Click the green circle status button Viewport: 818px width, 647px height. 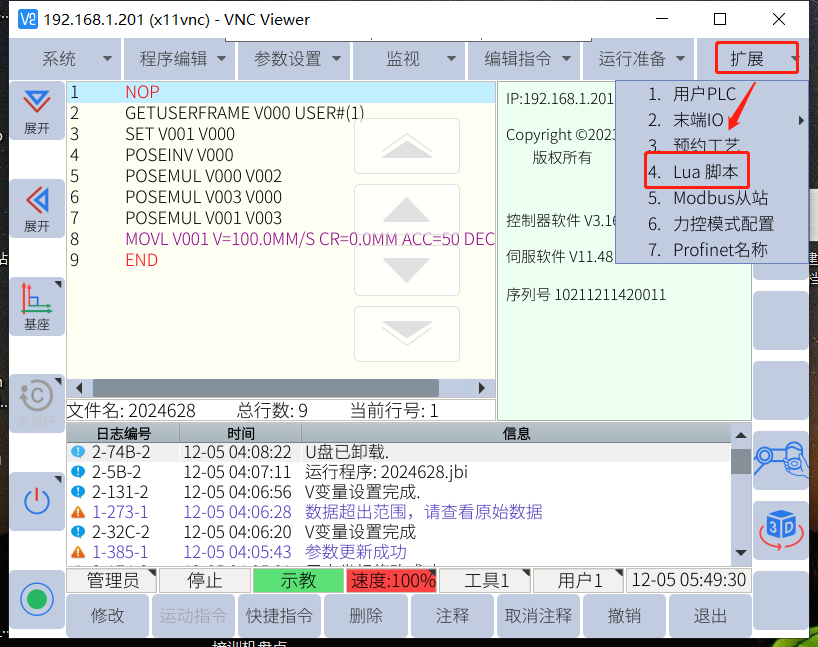tap(37, 600)
